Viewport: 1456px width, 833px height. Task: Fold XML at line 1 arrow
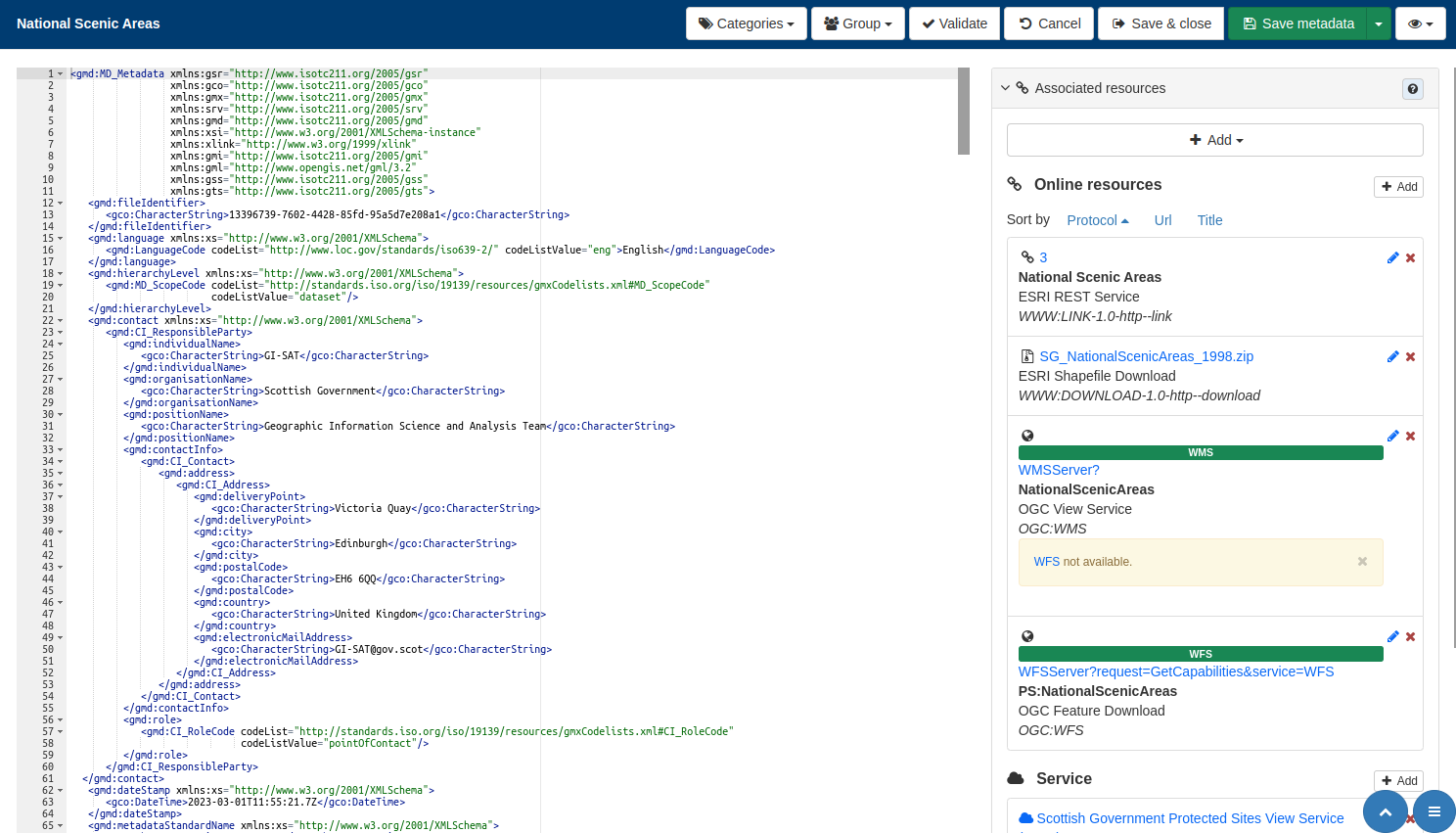60,74
